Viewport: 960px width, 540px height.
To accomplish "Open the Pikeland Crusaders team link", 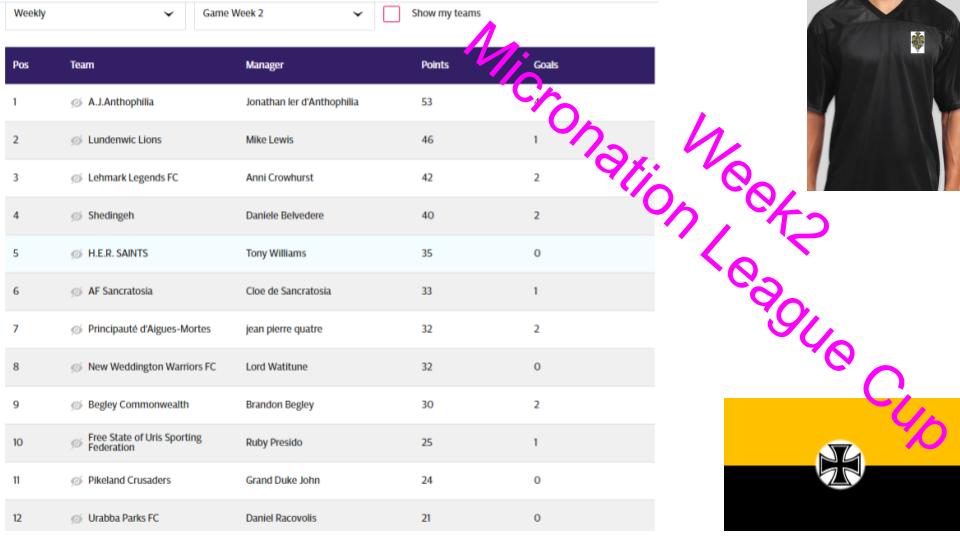I will pyautogui.click(x=129, y=480).
